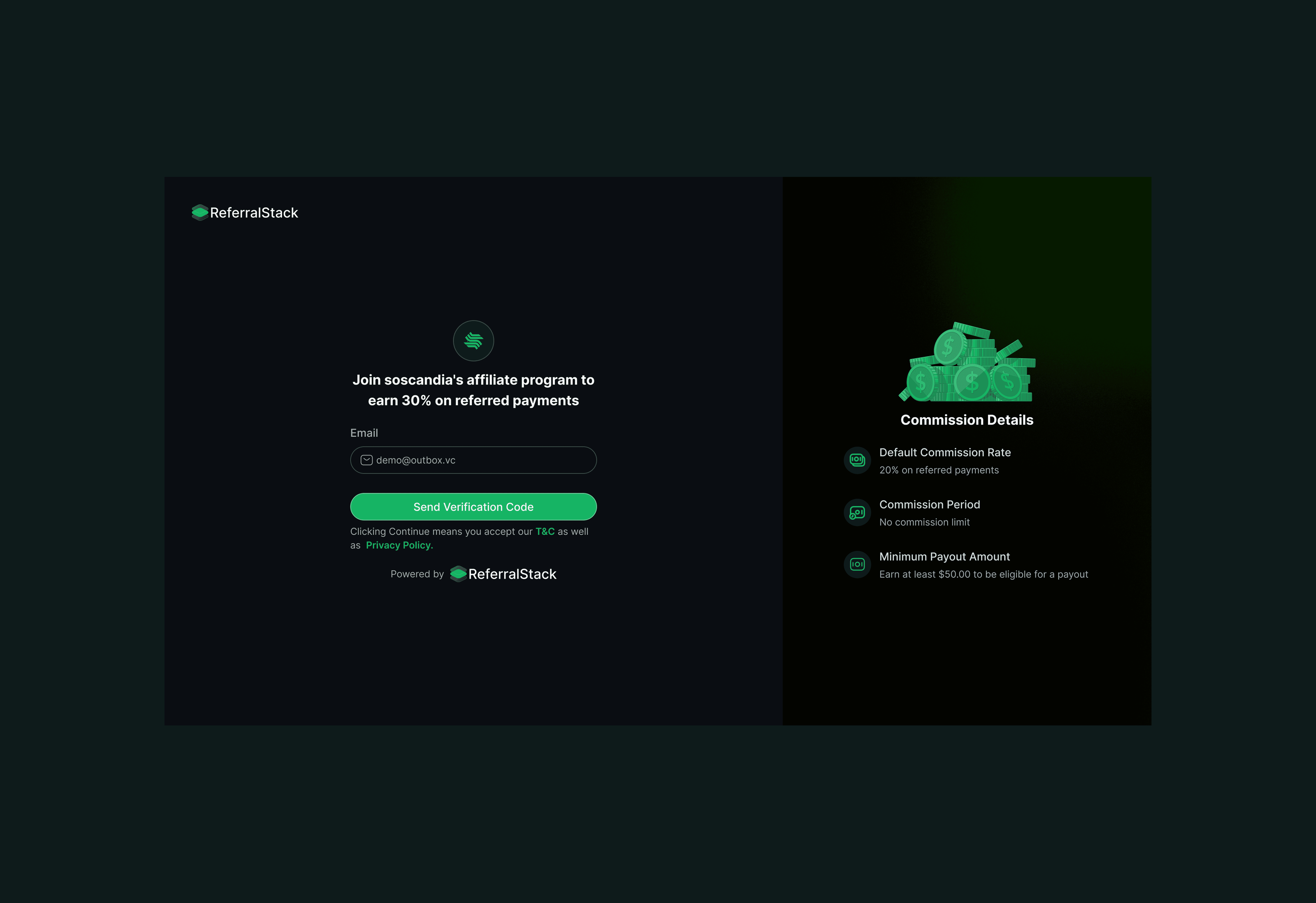This screenshot has height=903, width=1316.
Task: Click the Commission Details heading
Action: click(x=967, y=420)
